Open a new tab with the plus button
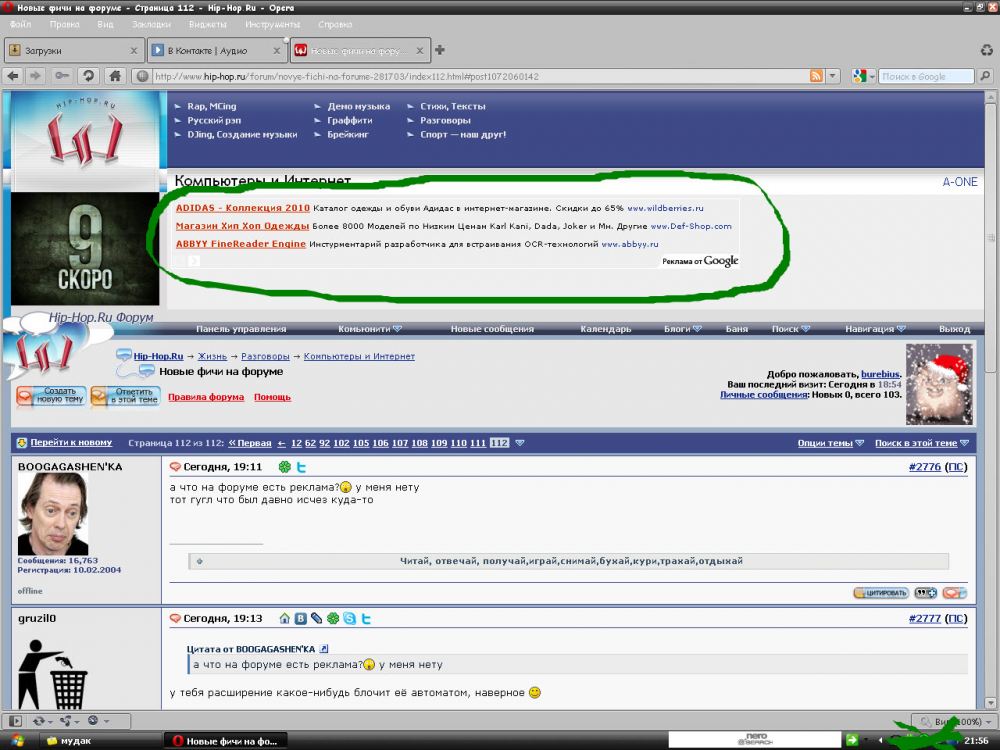The height and width of the screenshot is (750, 1000). coord(439,50)
